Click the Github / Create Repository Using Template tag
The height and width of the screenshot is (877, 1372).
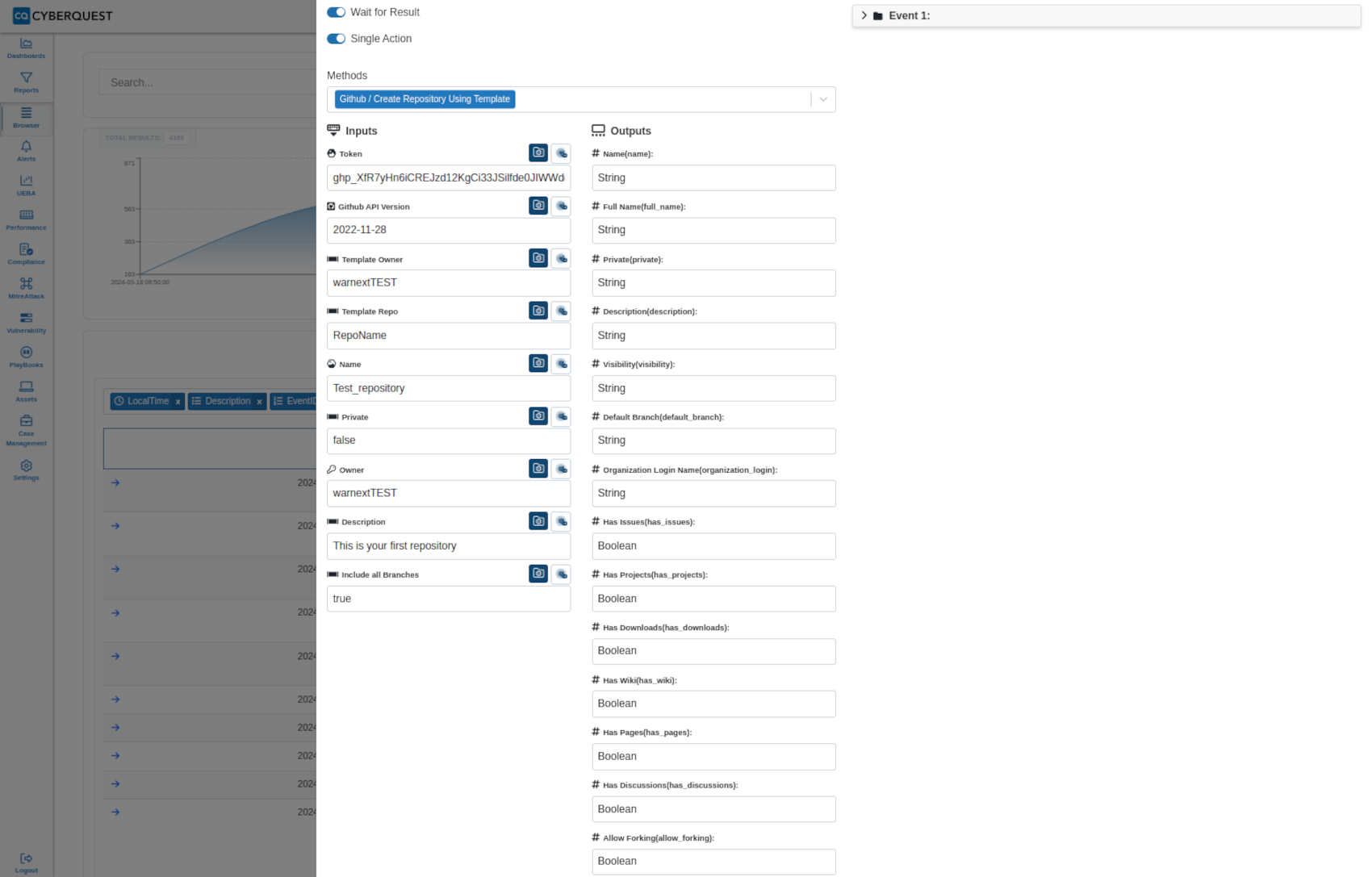click(x=425, y=99)
